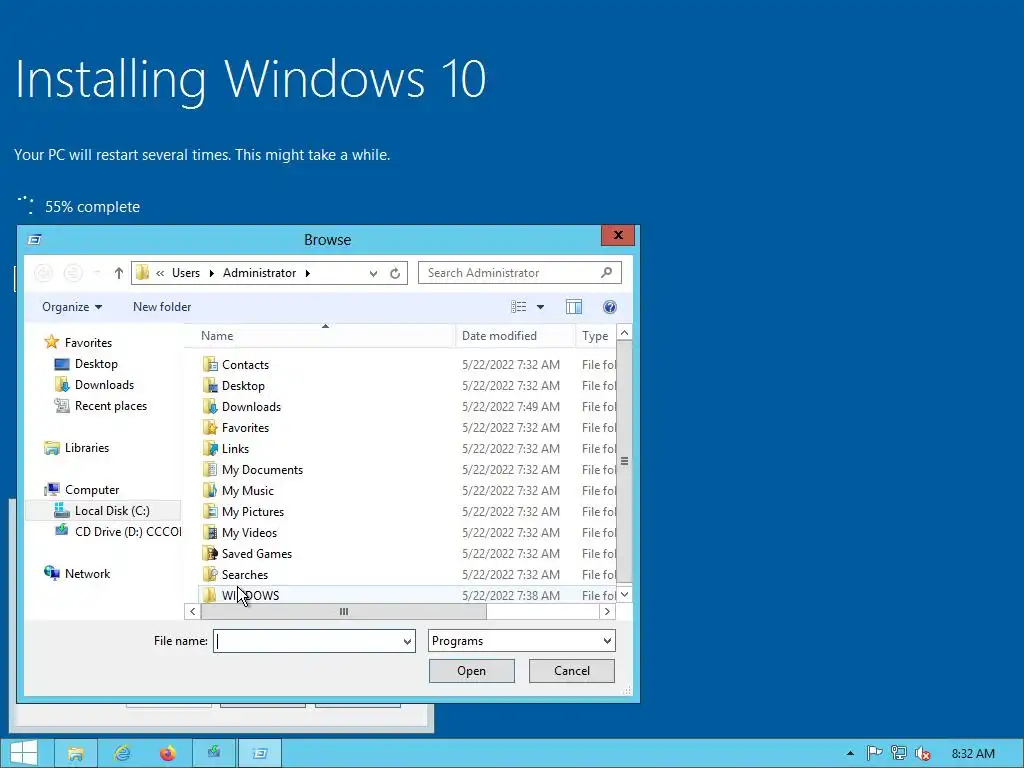Click the File name input field
Viewport: 1024px width, 768px height.
click(x=307, y=641)
